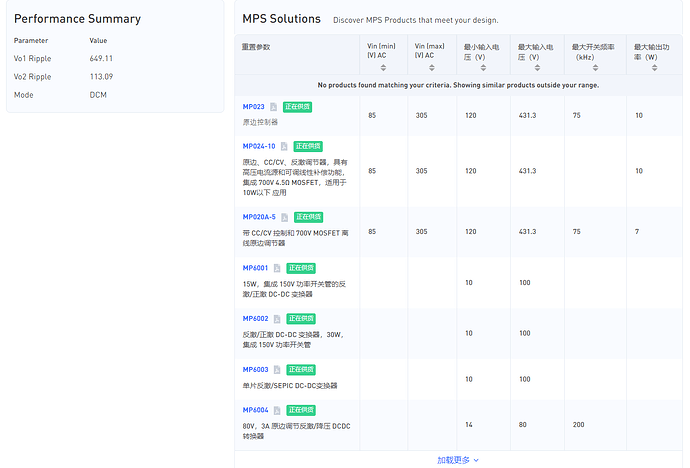Select the Mode value DCM
Viewport: 690px width, 468px height.
pyautogui.click(x=98, y=95)
